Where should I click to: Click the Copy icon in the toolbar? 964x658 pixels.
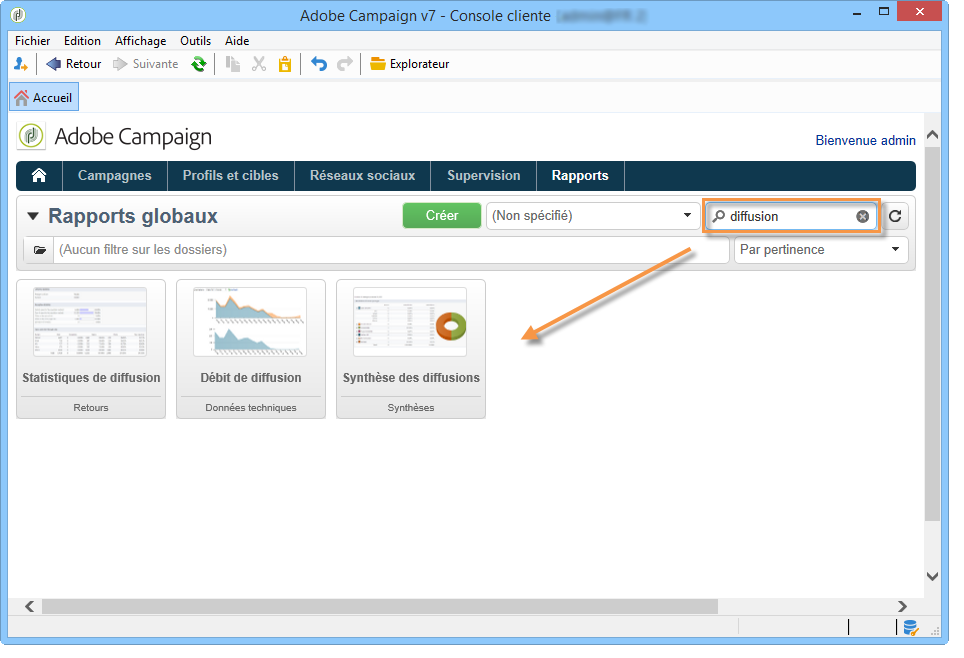click(232, 64)
